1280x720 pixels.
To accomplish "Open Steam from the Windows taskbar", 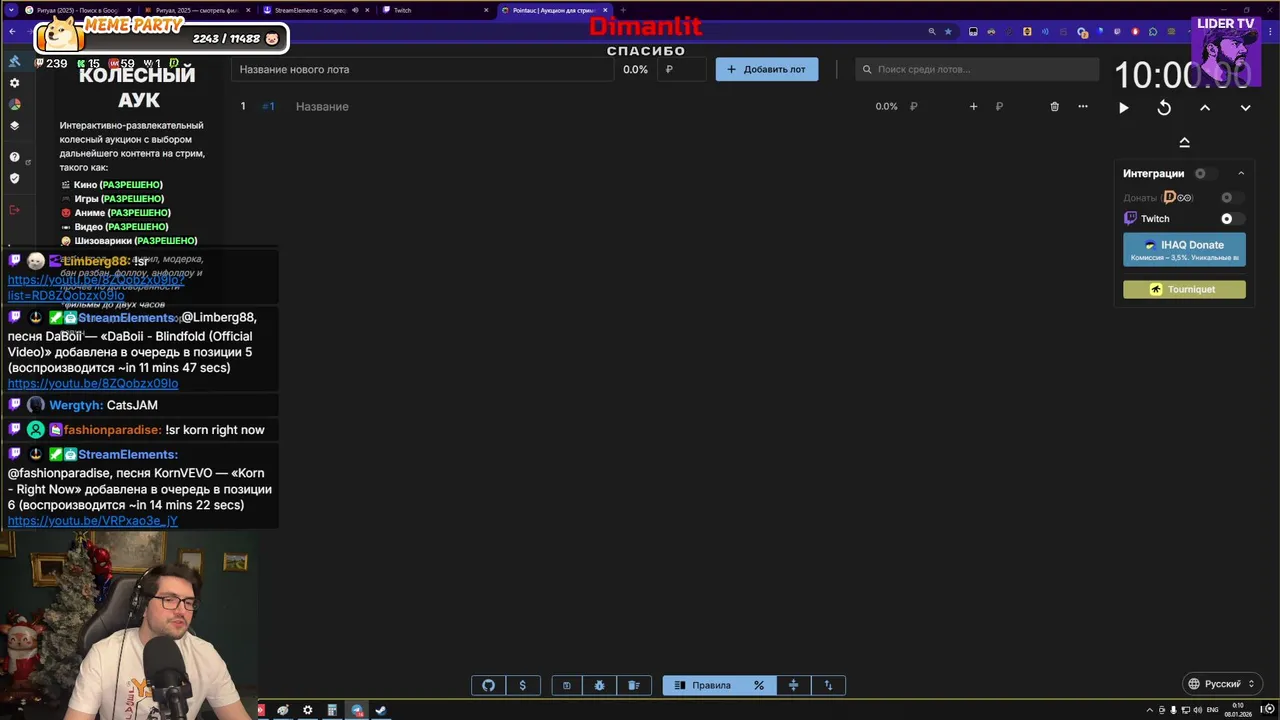I will click(x=381, y=710).
